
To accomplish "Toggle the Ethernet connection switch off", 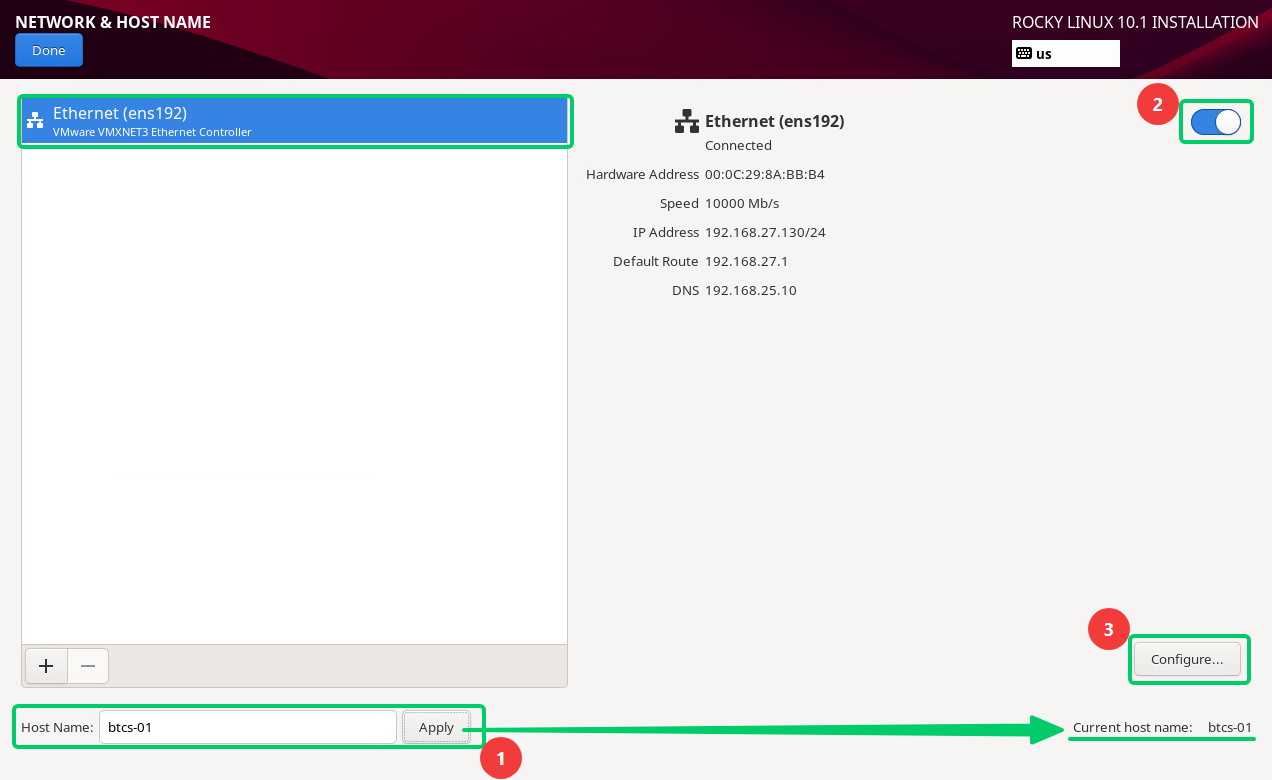I will click(1215, 122).
